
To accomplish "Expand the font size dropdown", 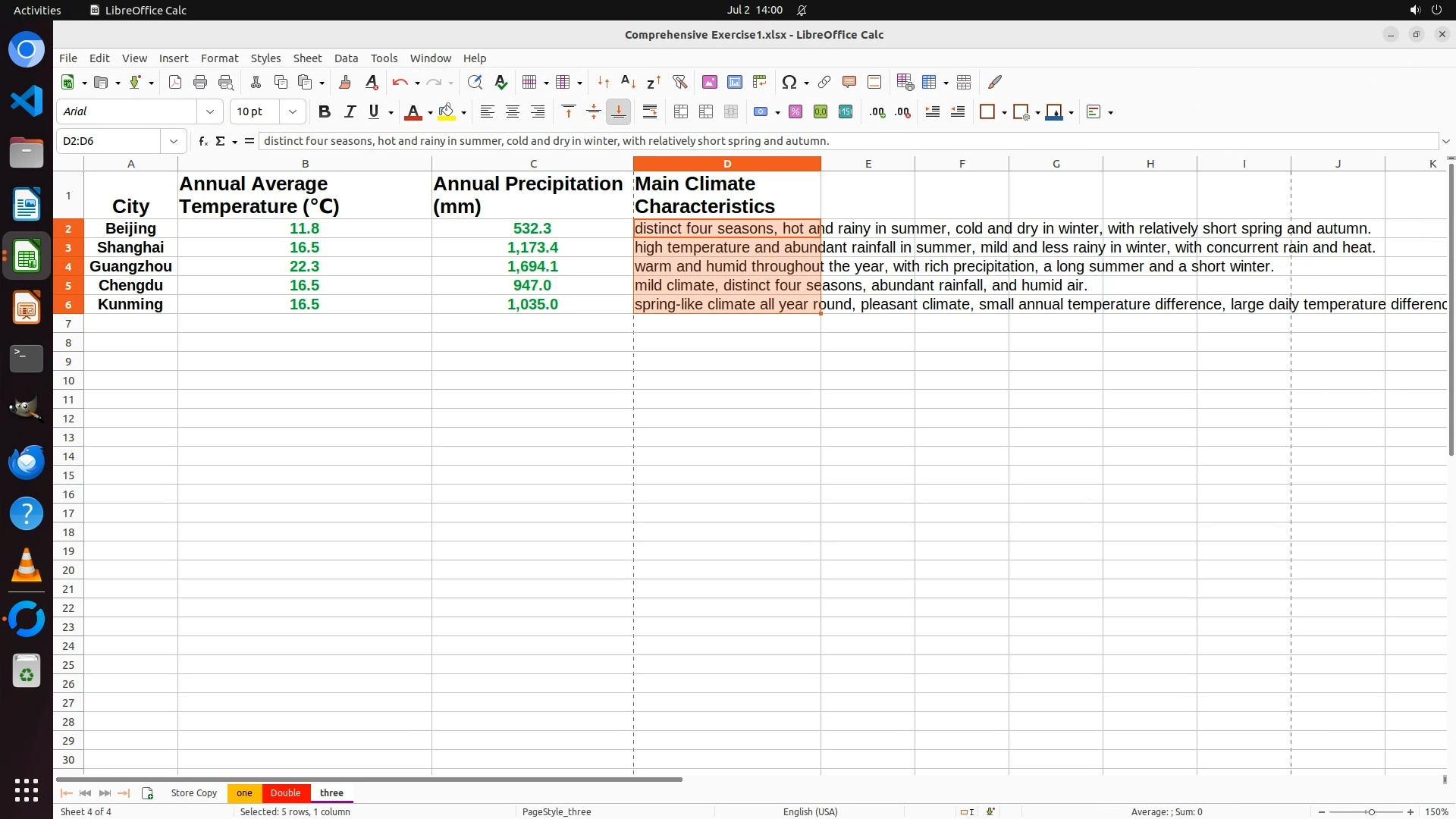I will pyautogui.click(x=293, y=111).
